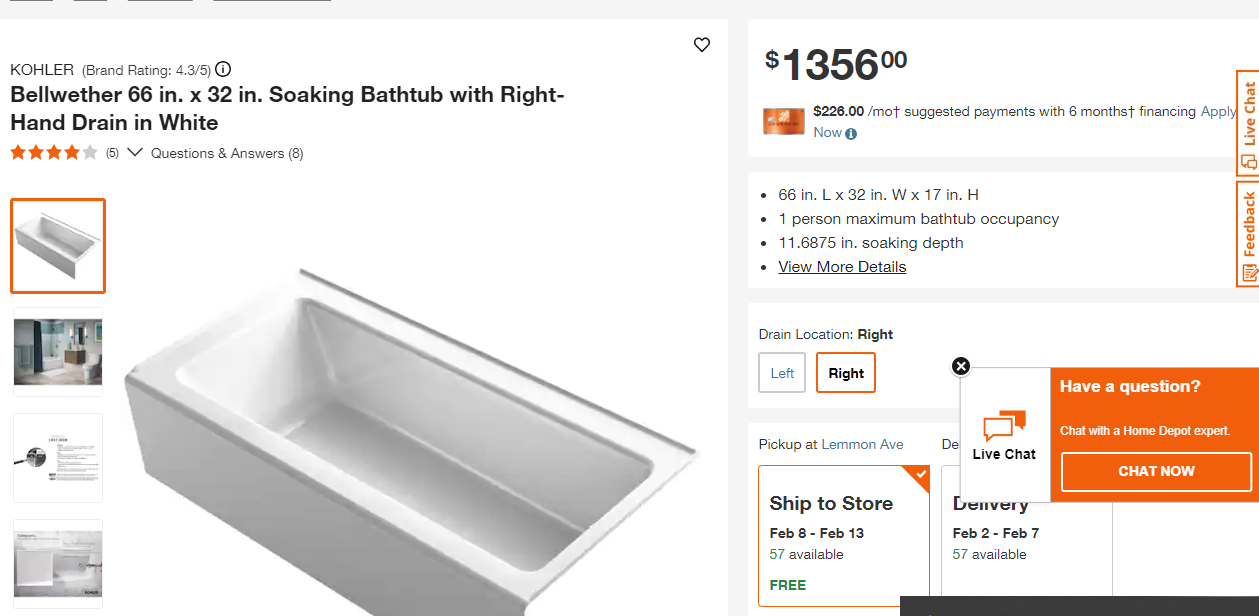The image size is (1259, 616).
Task: View the bathroom scene thumbnail
Action: coord(58,352)
